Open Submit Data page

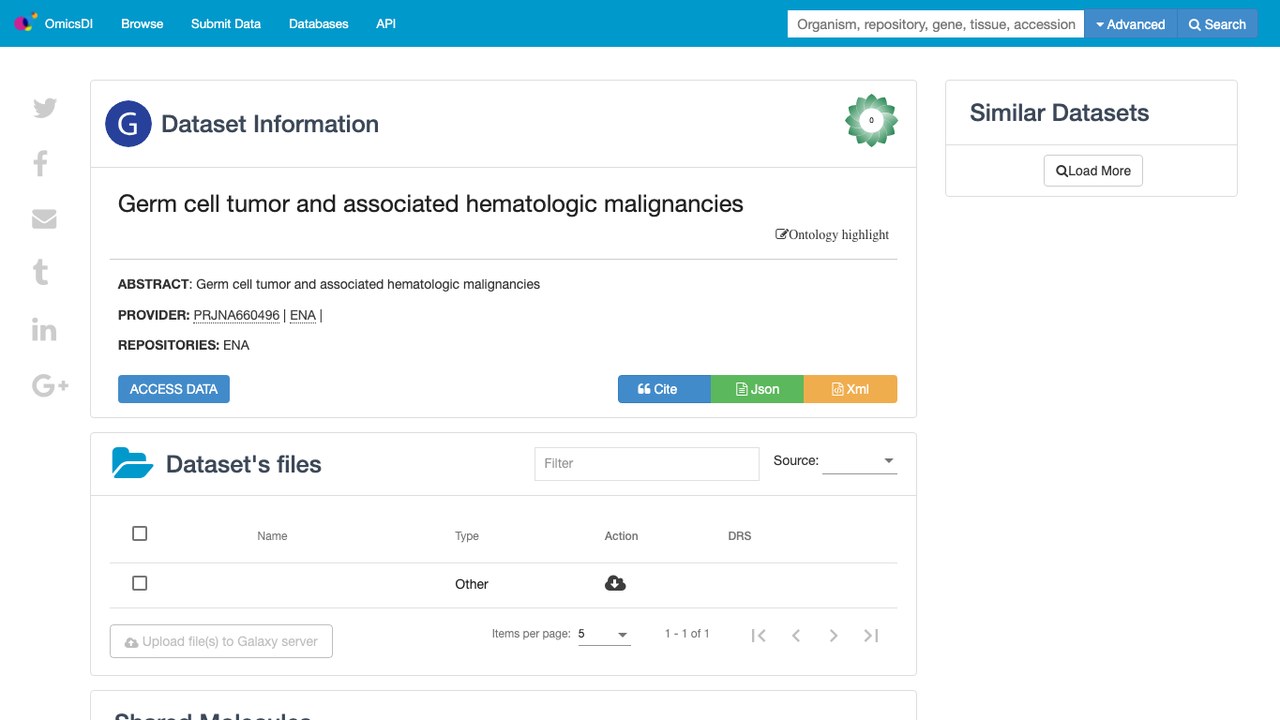click(226, 24)
